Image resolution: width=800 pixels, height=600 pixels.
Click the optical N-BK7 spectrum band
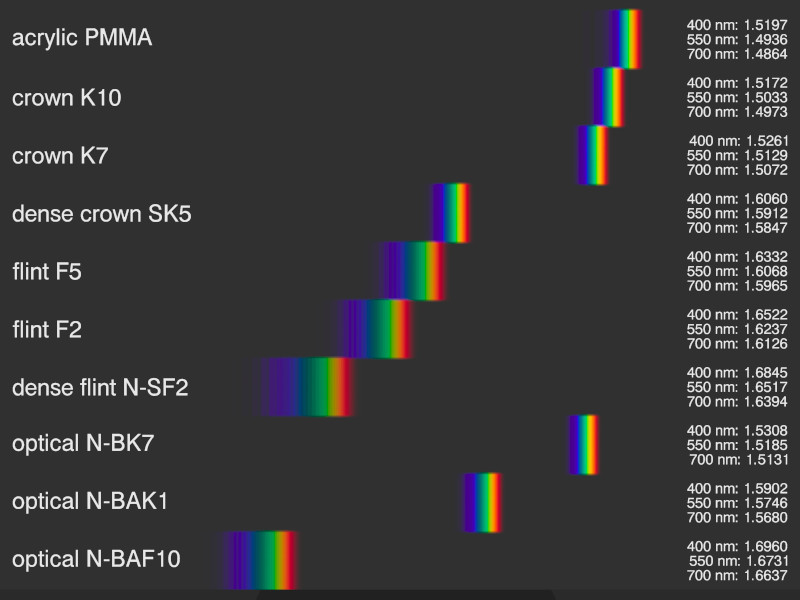pyautogui.click(x=583, y=444)
